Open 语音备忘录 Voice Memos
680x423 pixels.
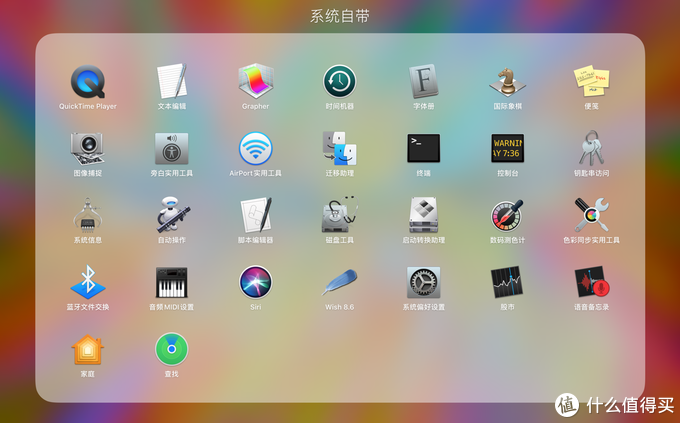pos(592,282)
